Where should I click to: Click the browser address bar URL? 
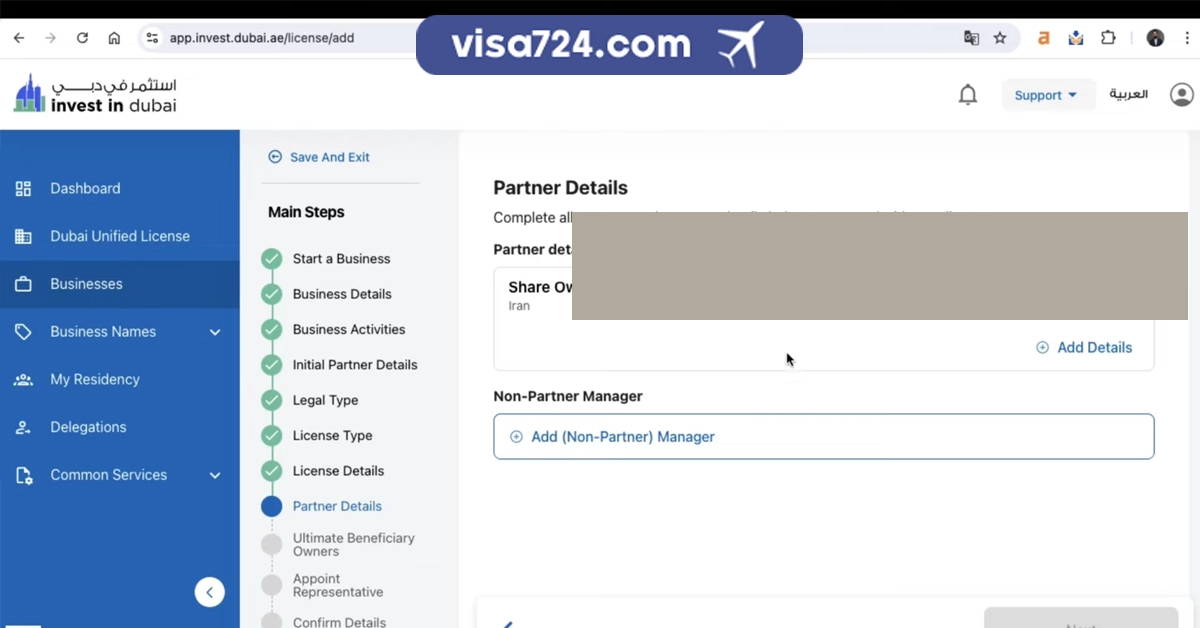(262, 38)
